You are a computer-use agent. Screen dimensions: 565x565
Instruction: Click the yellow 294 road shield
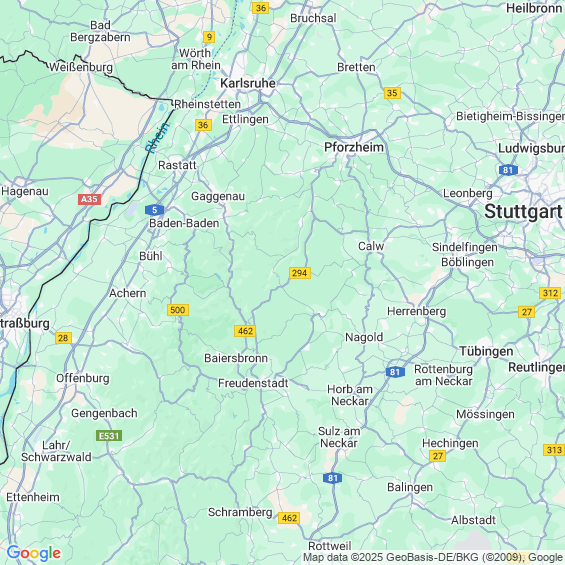pos(299,273)
